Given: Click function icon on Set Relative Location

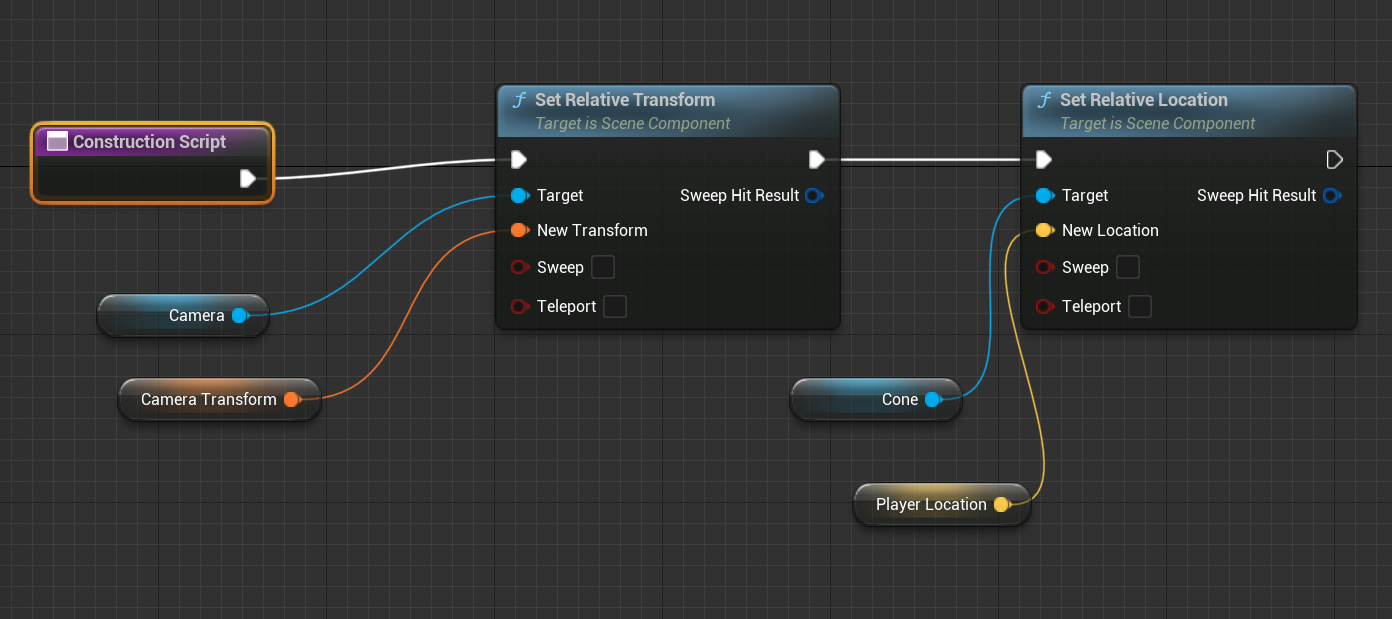Looking at the screenshot, I should pos(1044,100).
